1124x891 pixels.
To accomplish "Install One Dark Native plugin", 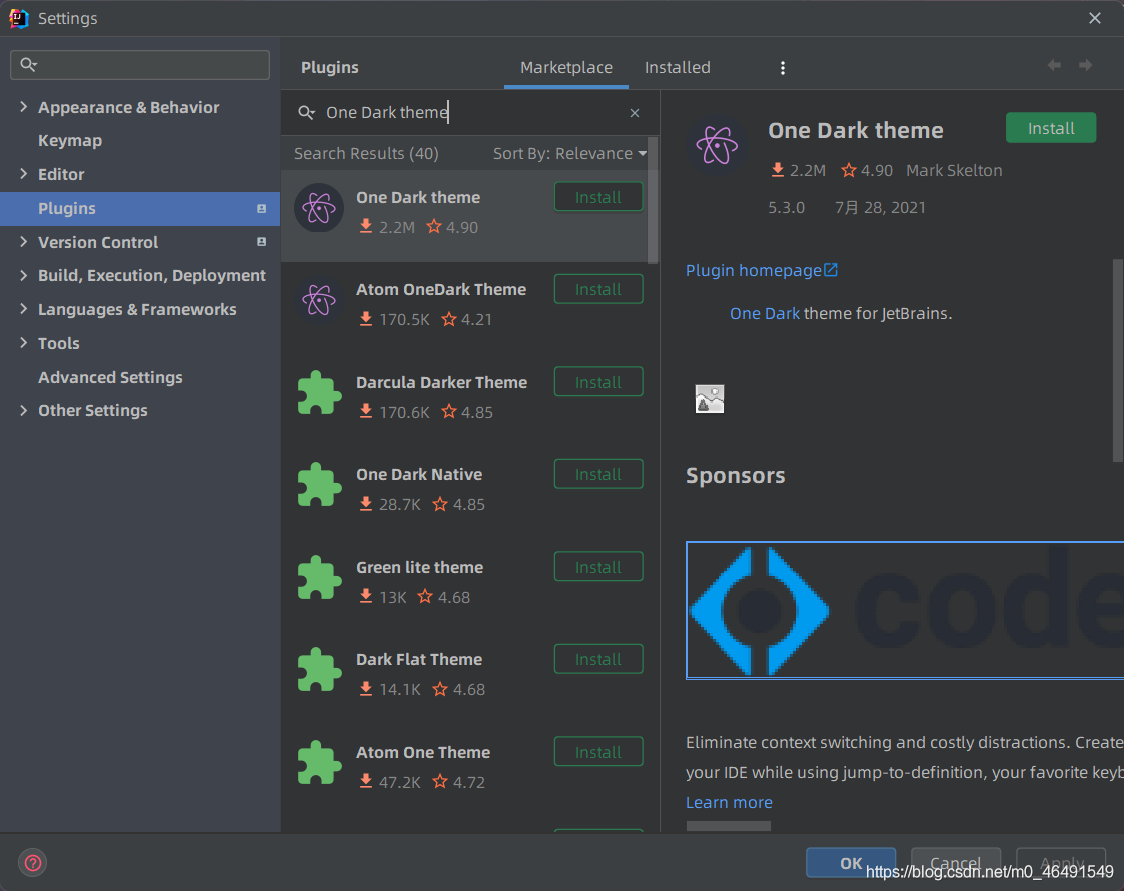I will pyautogui.click(x=599, y=475).
